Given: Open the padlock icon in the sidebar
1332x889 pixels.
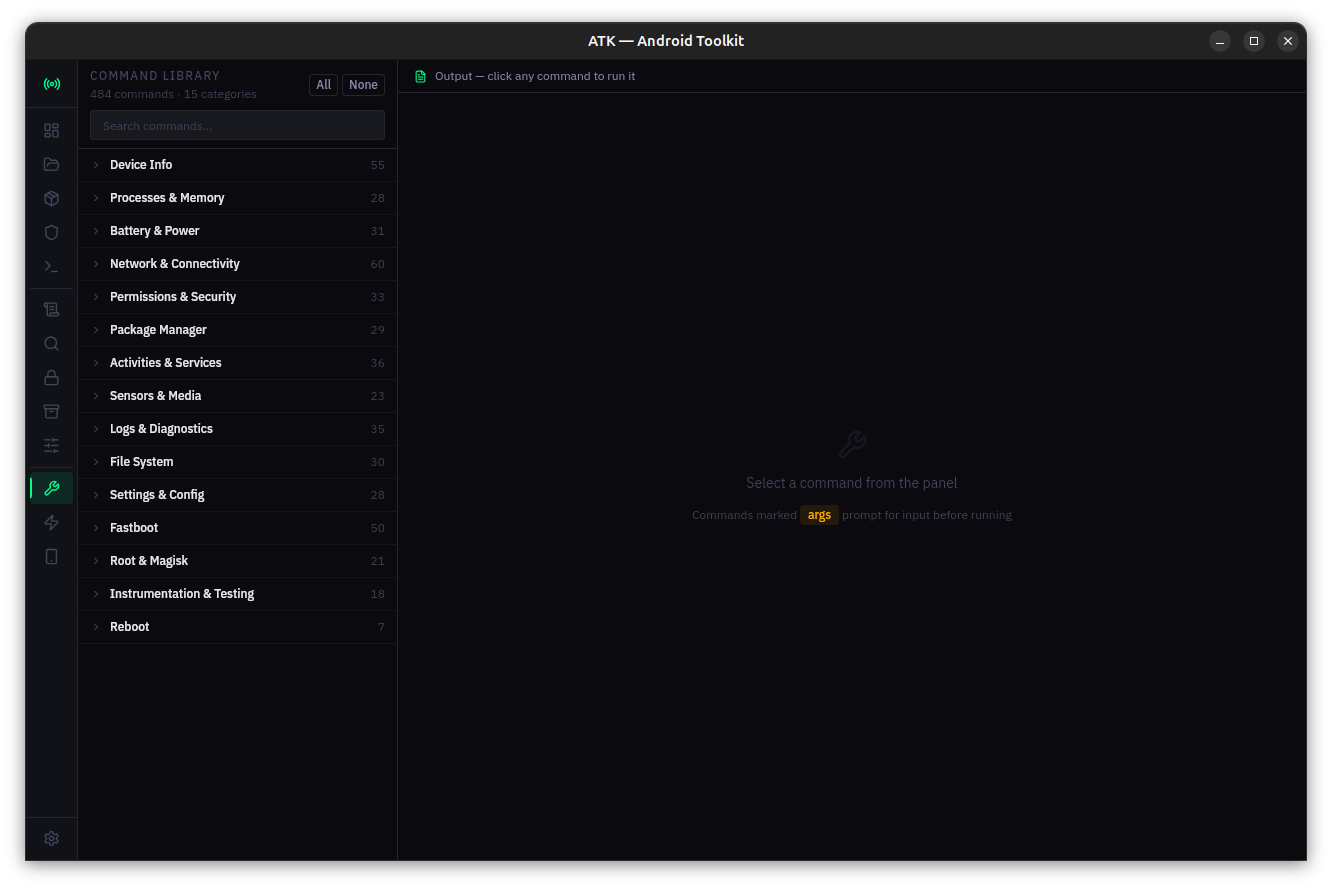Looking at the screenshot, I should coord(52,378).
